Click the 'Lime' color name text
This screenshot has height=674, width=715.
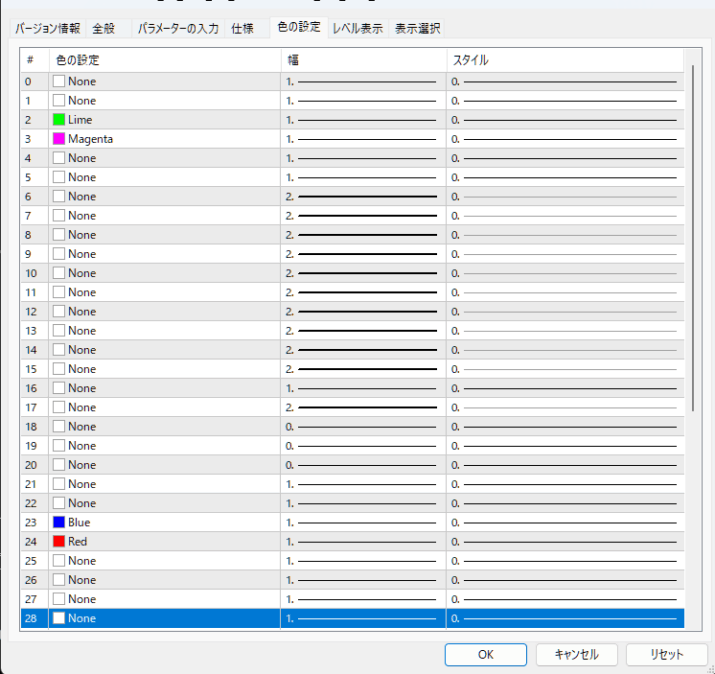tap(80, 120)
